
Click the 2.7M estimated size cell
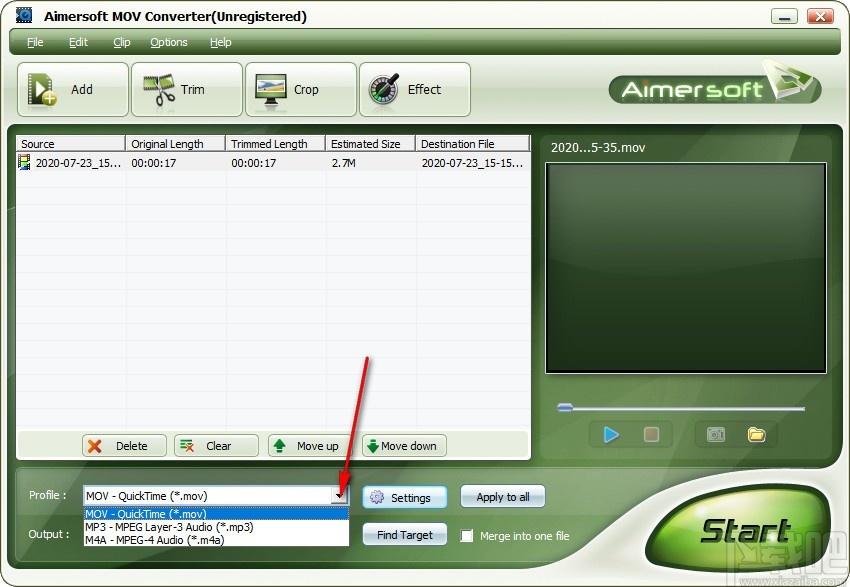(344, 163)
